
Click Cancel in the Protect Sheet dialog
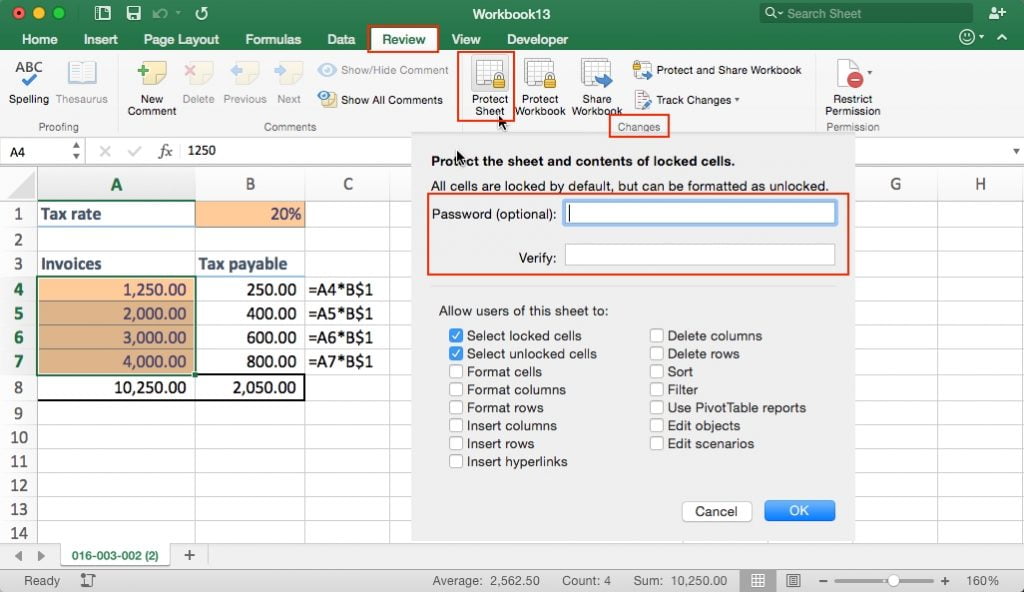[x=716, y=511]
